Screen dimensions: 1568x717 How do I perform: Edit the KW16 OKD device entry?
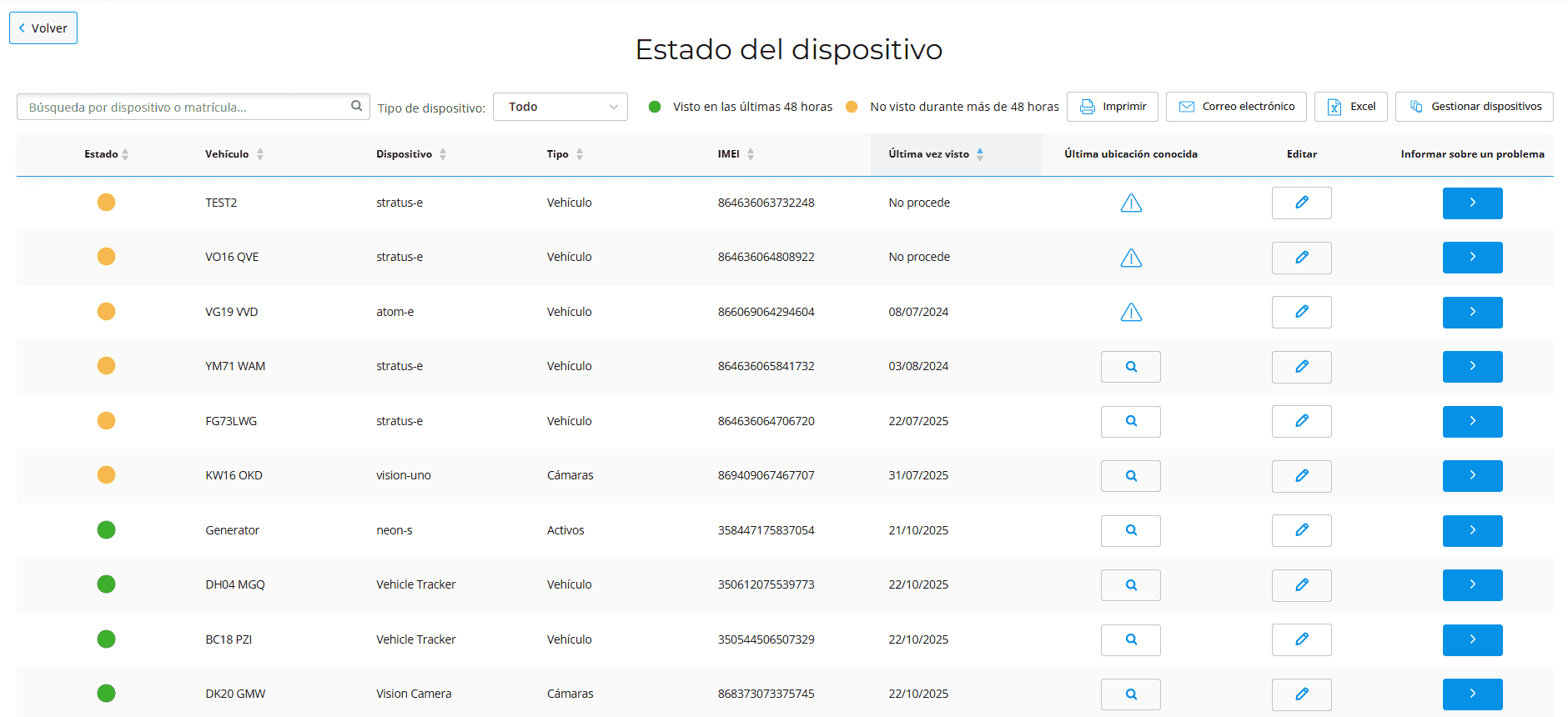click(1301, 476)
